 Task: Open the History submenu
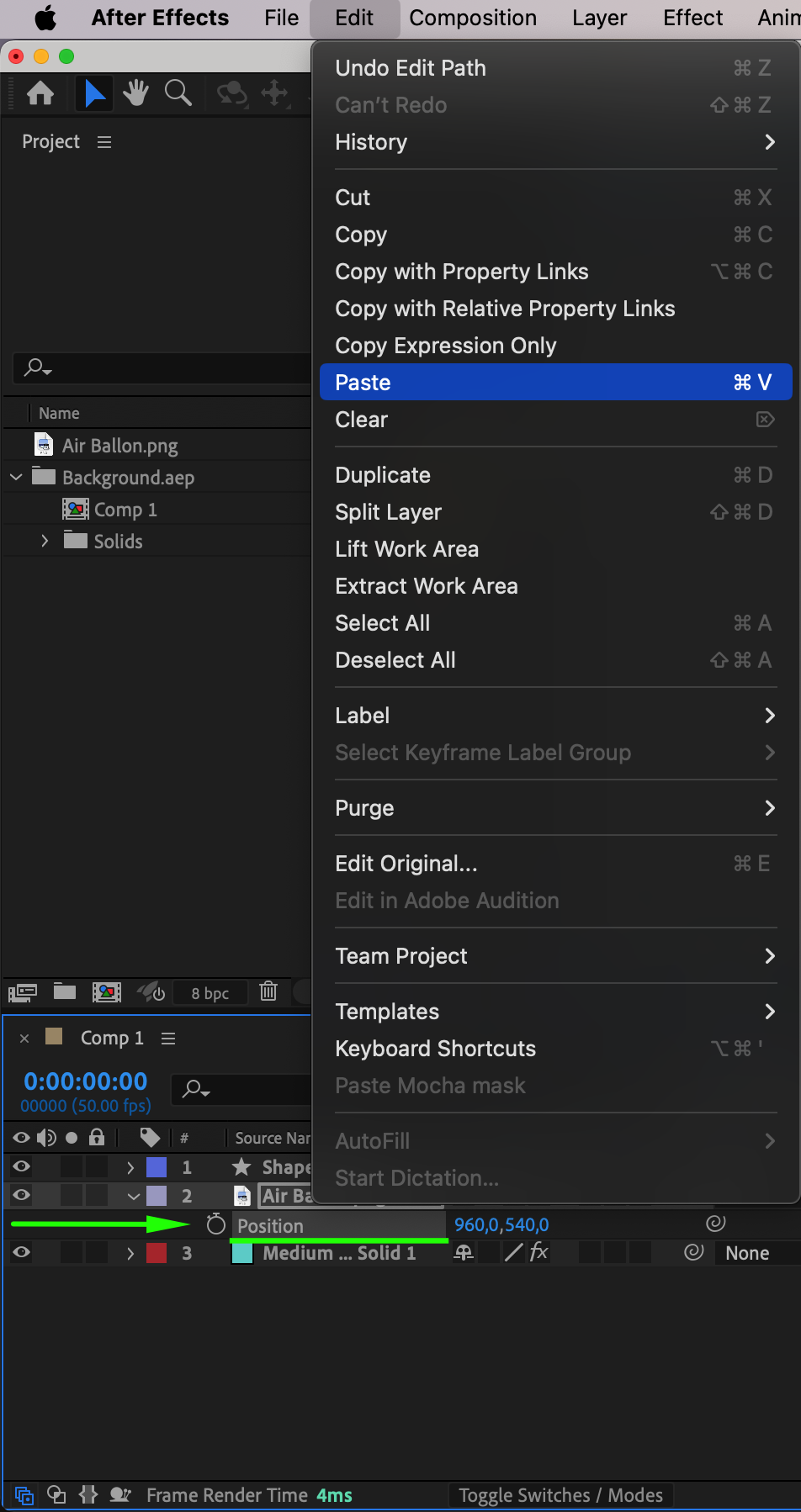(555, 142)
